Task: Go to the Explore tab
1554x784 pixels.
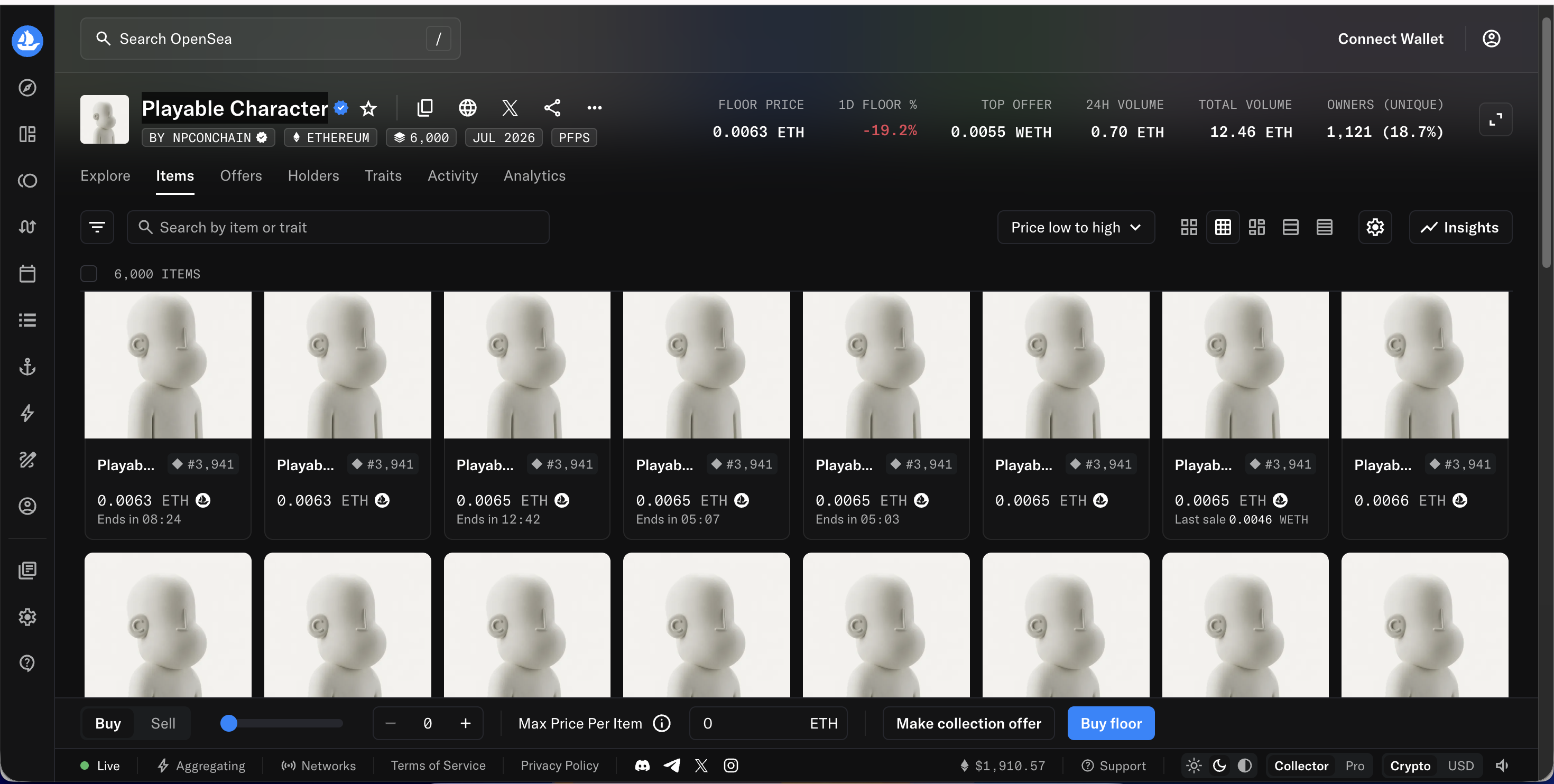Action: (106, 175)
